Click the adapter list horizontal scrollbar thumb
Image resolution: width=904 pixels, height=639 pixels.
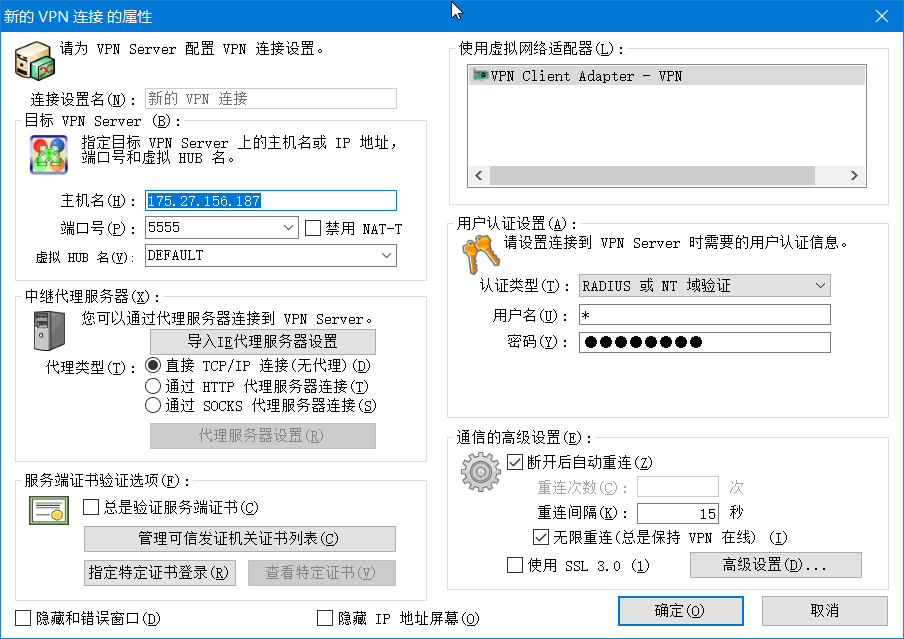click(652, 175)
